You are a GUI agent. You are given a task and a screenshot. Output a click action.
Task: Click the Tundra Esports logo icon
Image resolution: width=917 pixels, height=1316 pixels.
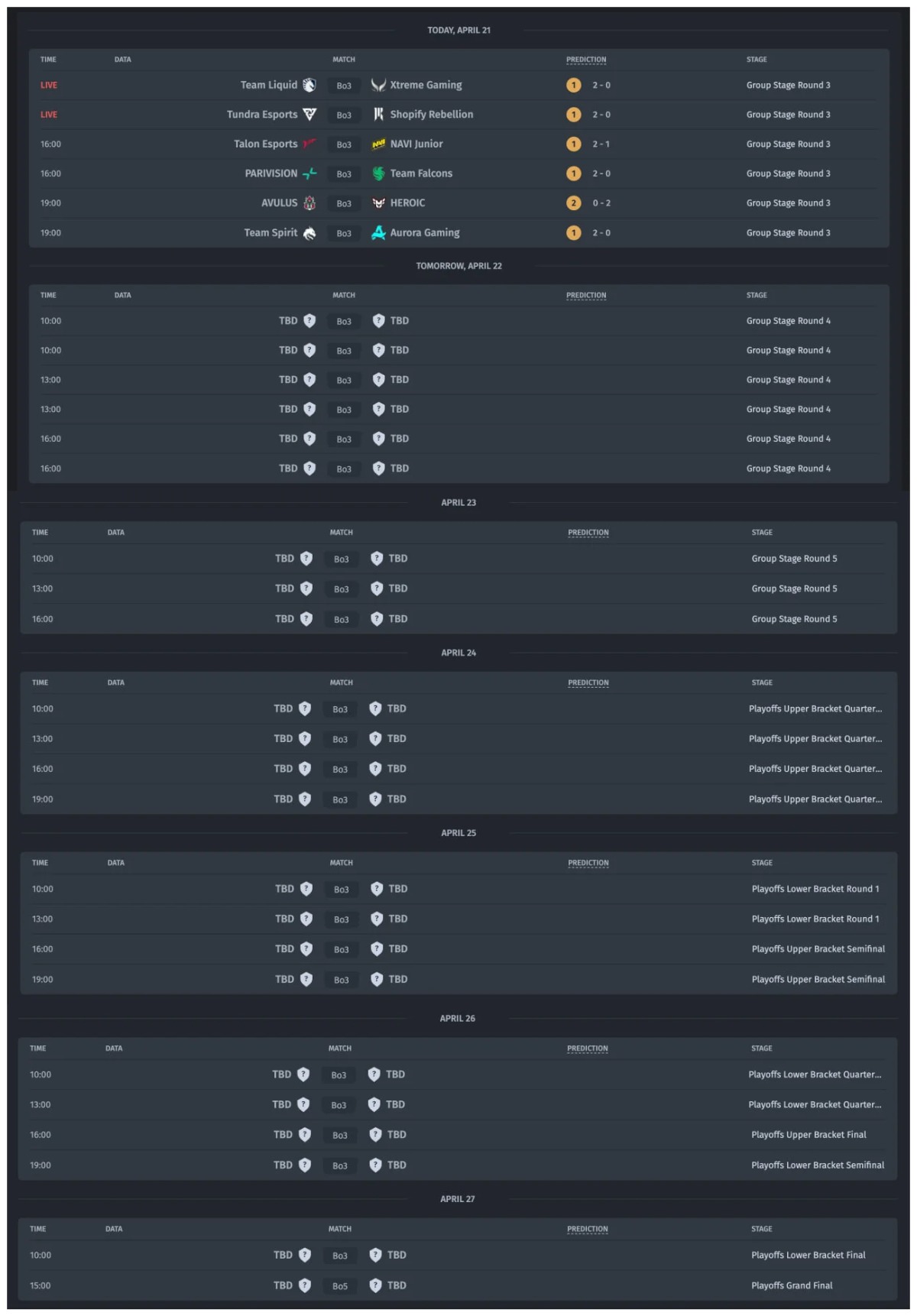(x=309, y=115)
